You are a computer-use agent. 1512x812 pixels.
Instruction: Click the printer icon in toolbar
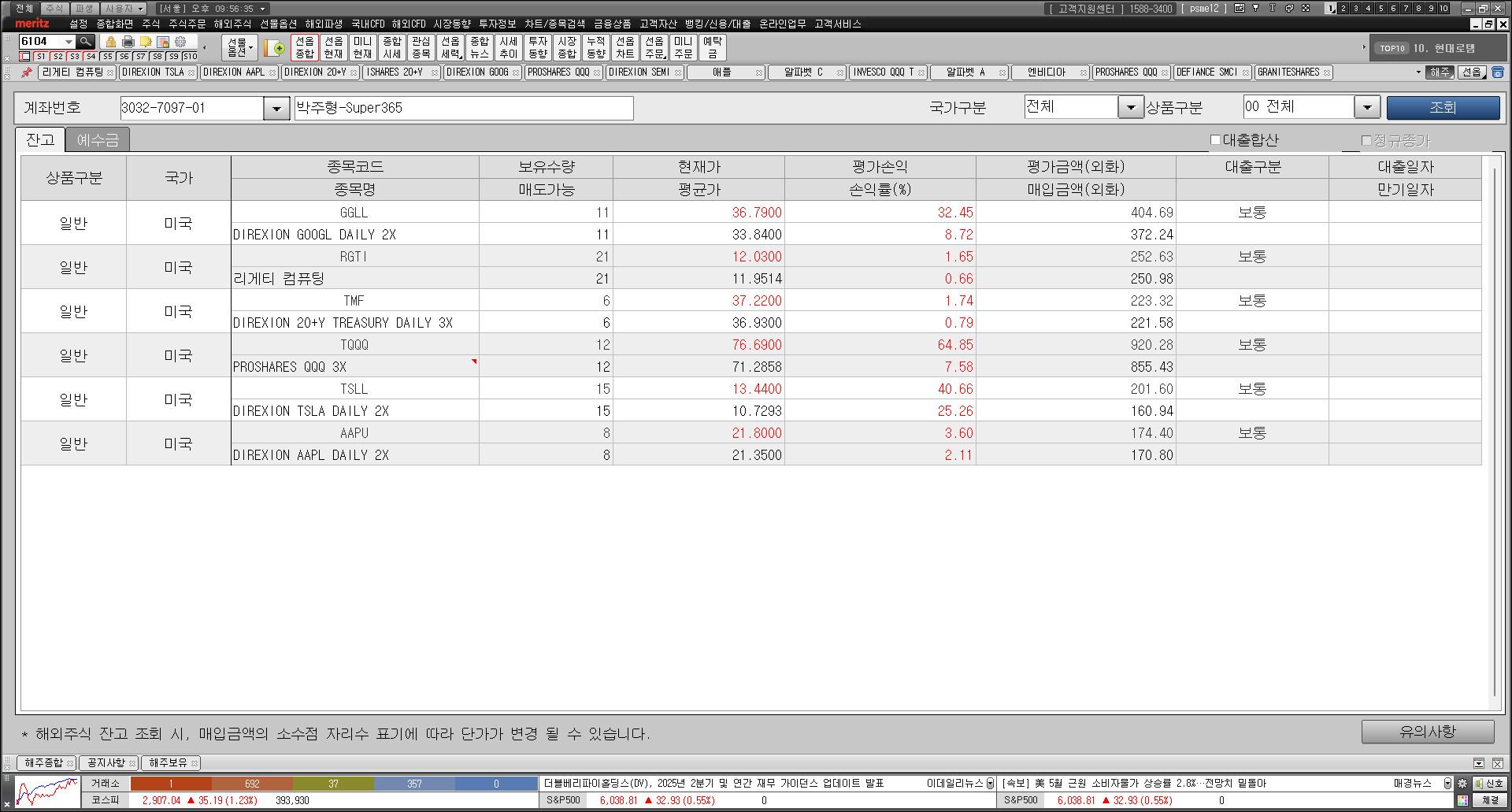point(128,42)
